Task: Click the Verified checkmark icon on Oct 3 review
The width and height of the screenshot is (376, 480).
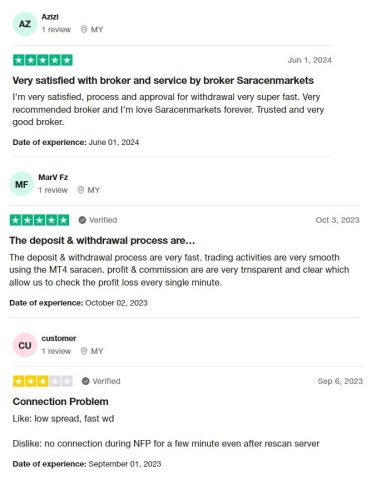Action: coord(82,220)
